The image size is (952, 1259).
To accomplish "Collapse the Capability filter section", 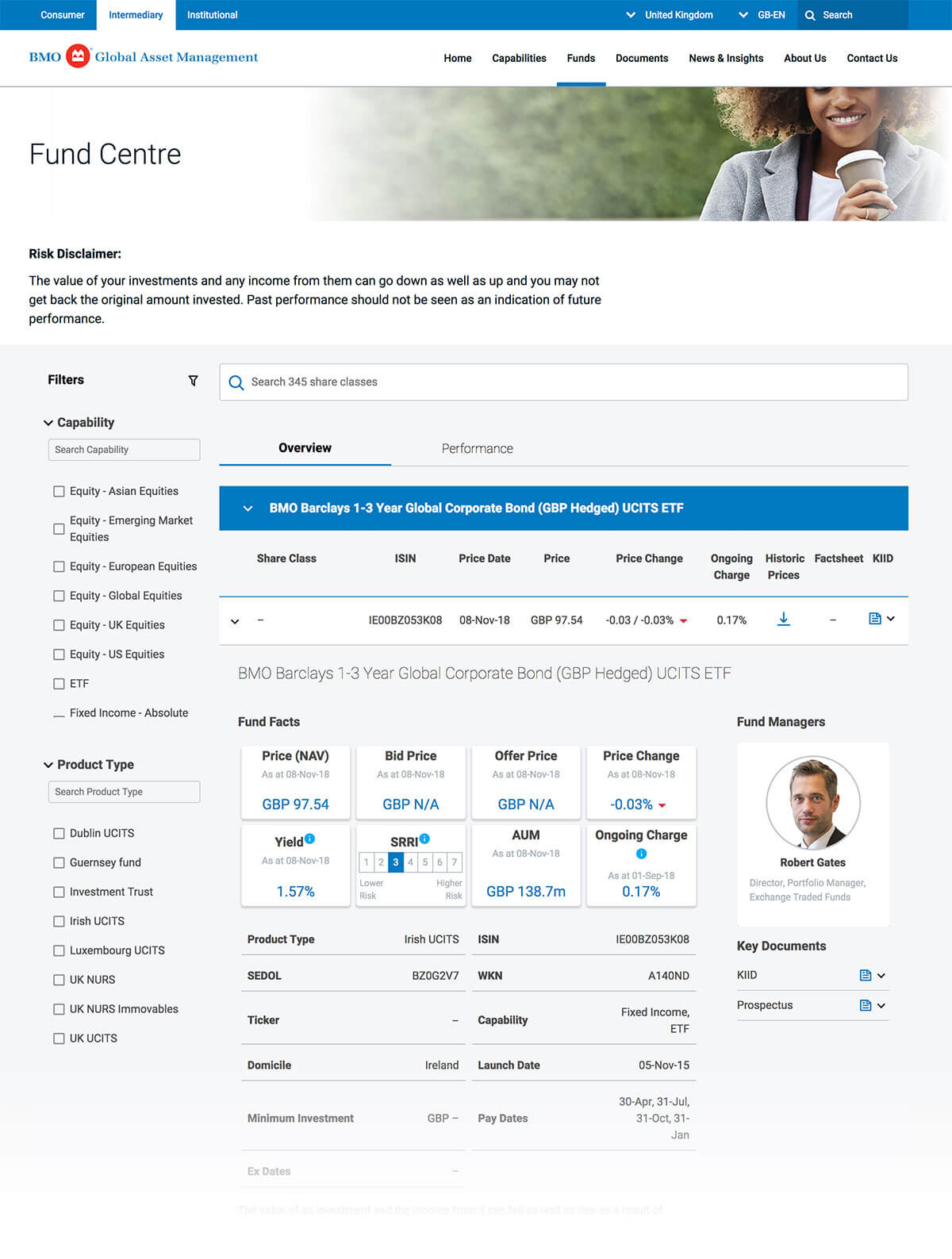I will (x=48, y=423).
